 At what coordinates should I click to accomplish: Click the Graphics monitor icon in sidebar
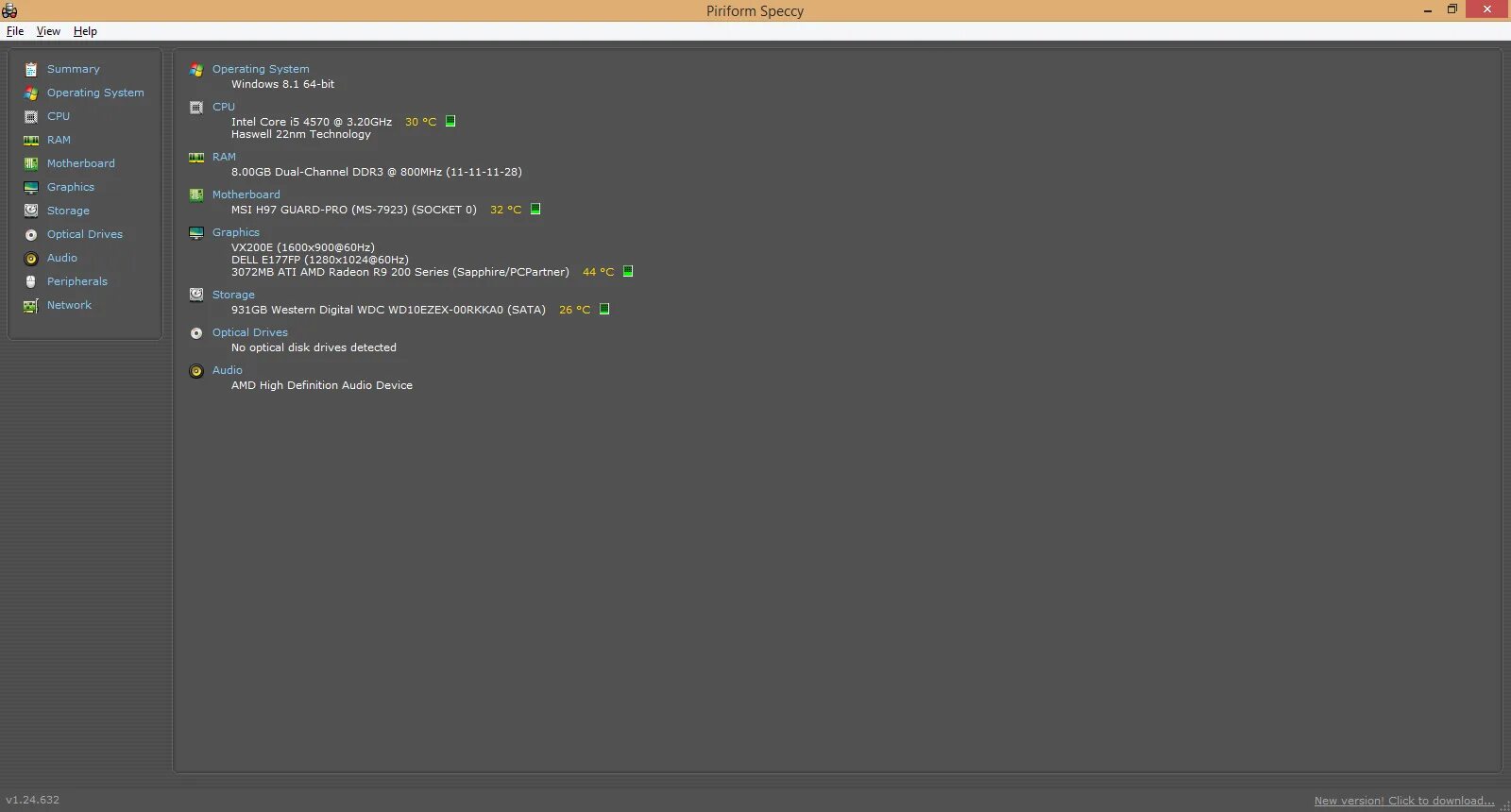[x=31, y=187]
